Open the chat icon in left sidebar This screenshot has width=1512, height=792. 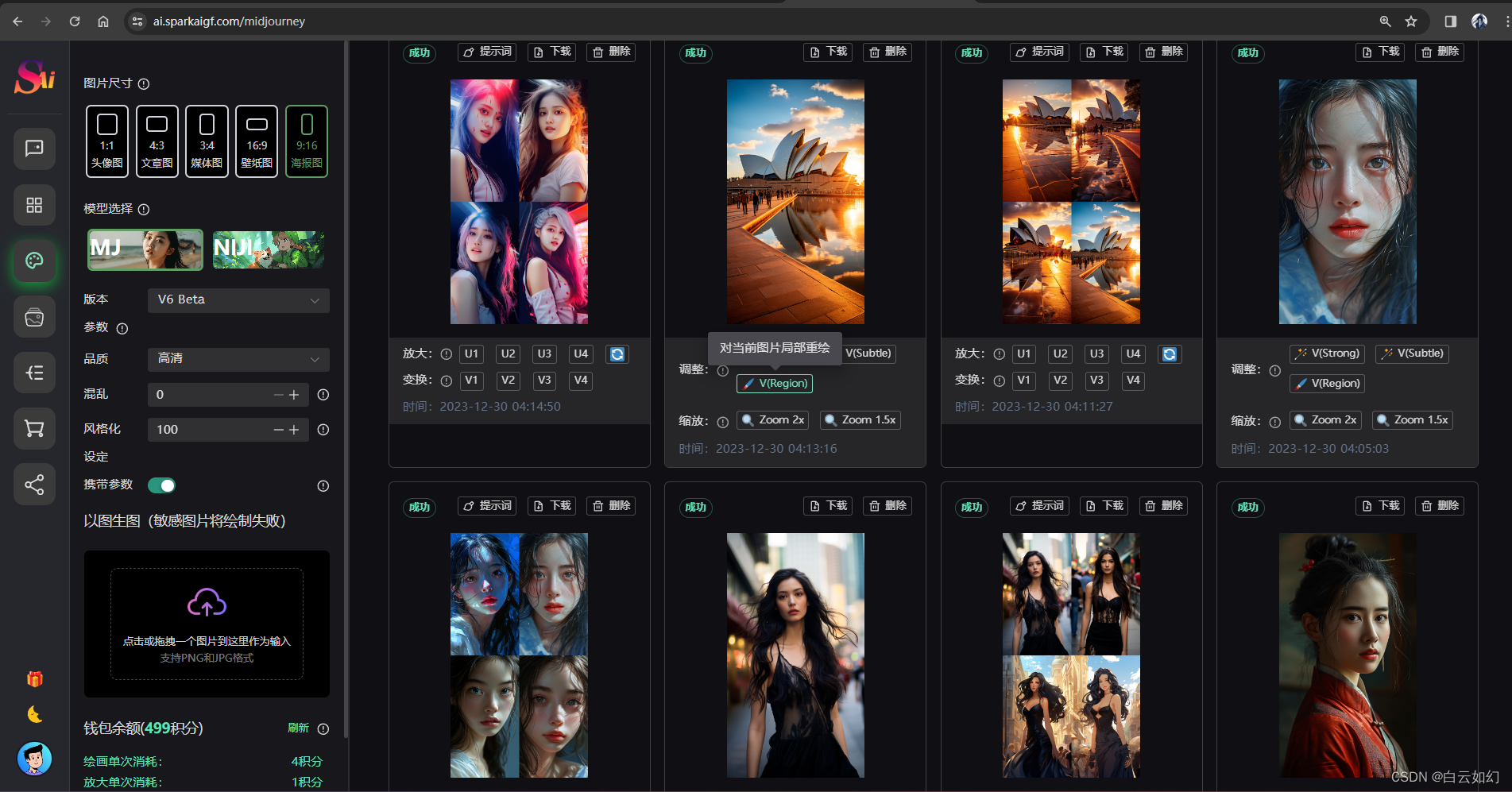tap(34, 149)
